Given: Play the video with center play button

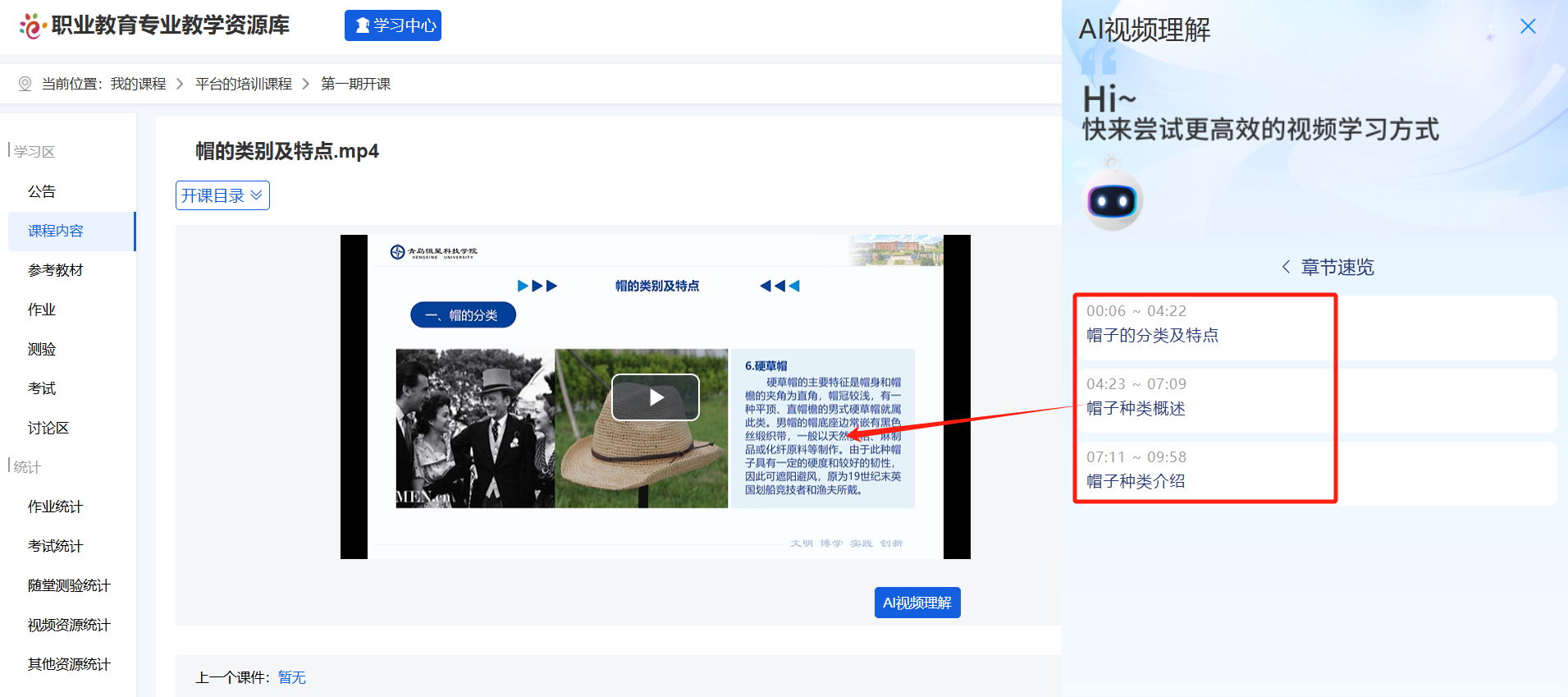Looking at the screenshot, I should point(656,397).
